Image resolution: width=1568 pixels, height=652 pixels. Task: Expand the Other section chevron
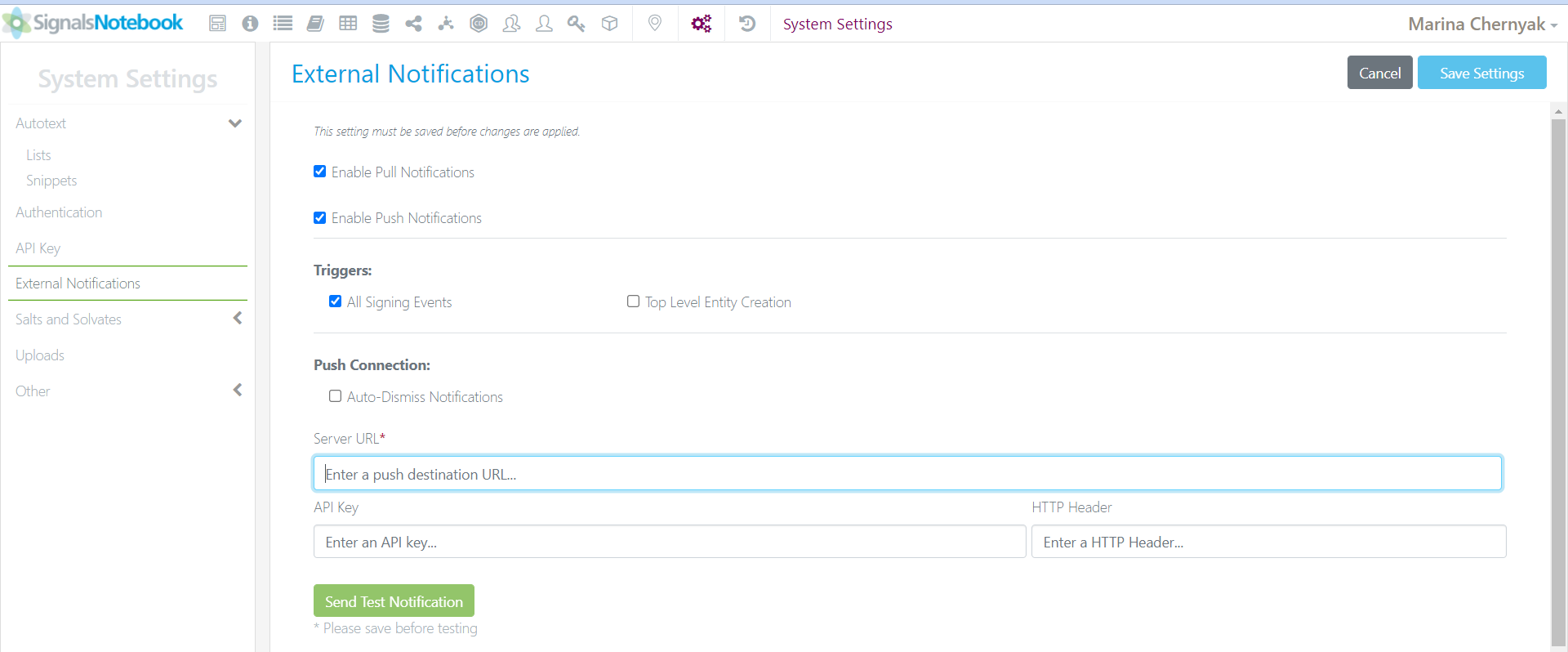click(x=238, y=390)
